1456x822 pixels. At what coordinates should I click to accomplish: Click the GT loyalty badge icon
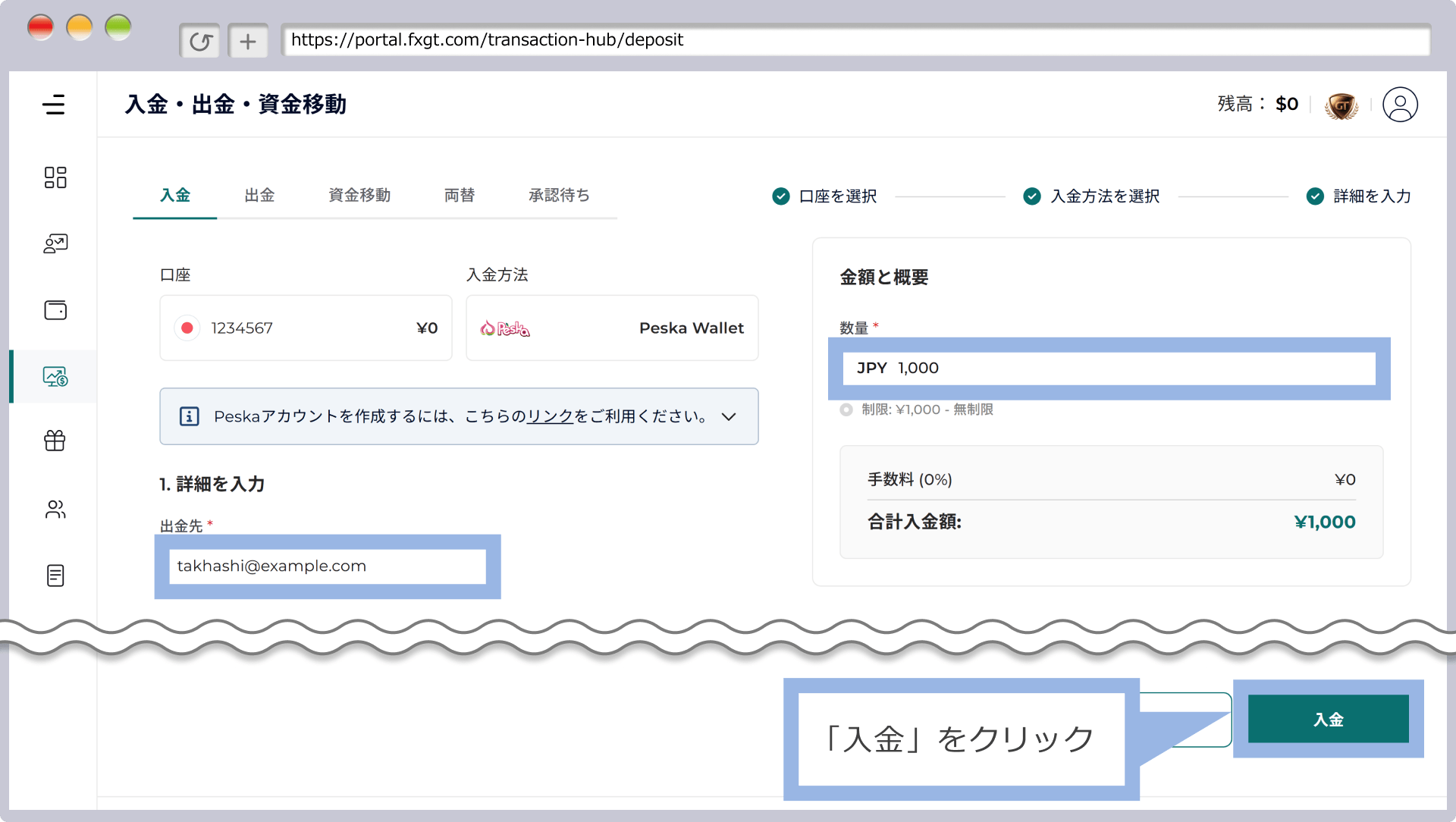pyautogui.click(x=1341, y=105)
